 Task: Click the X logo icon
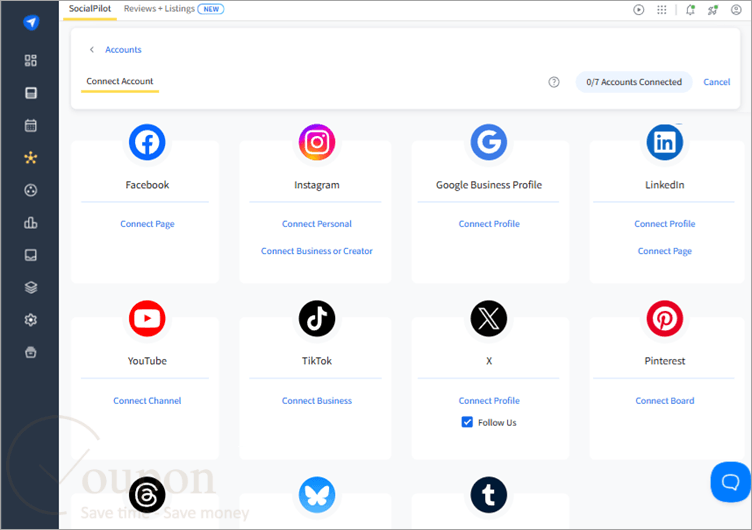coord(489,318)
